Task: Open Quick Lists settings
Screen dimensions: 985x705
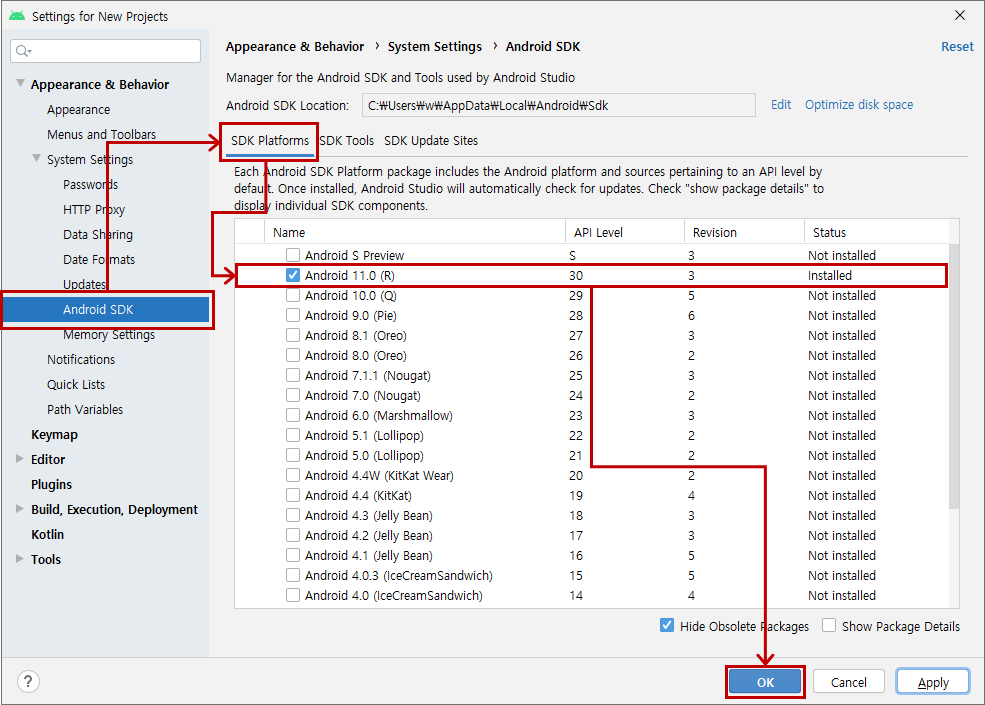Action: pos(76,385)
